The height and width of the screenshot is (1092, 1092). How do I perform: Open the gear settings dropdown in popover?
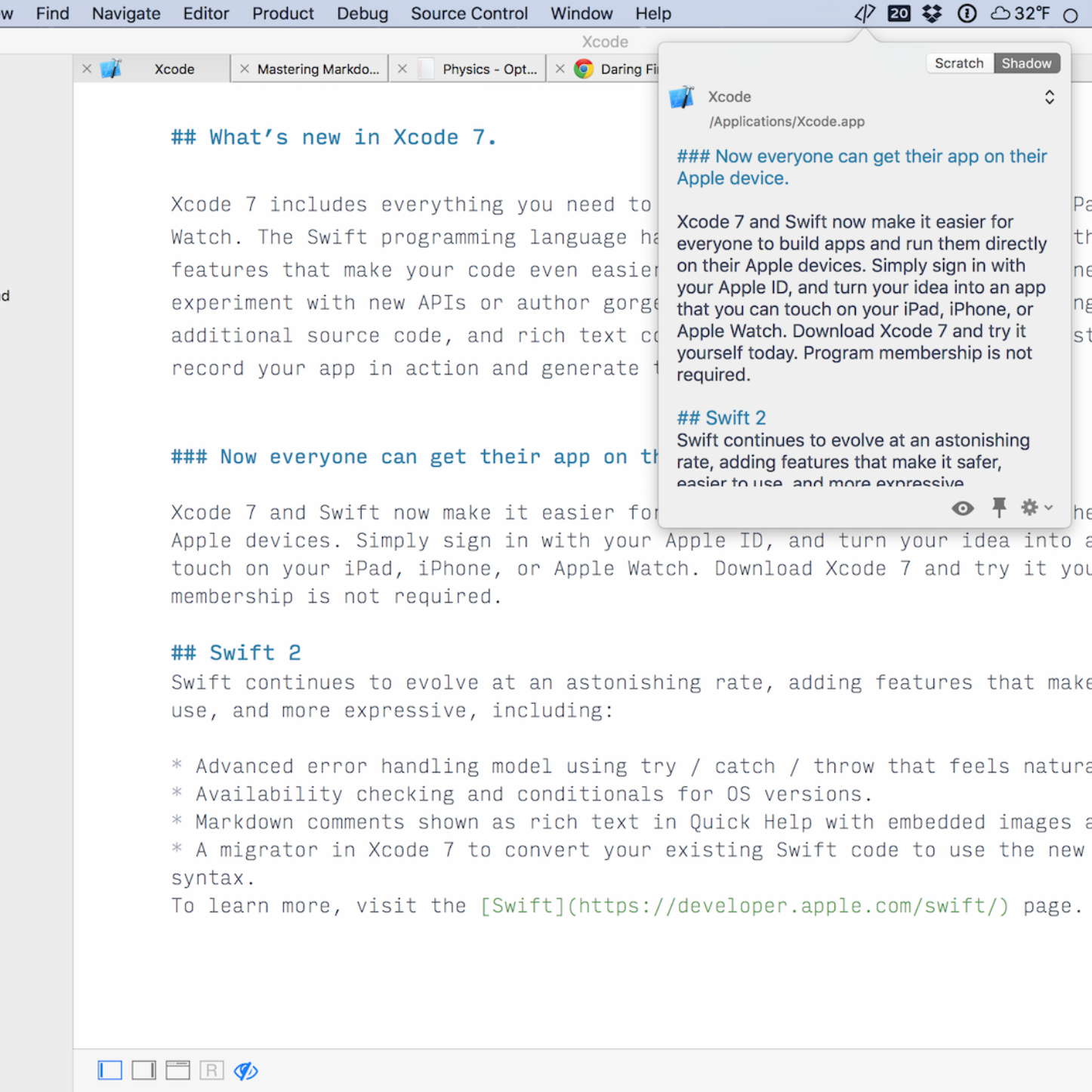[1036, 507]
